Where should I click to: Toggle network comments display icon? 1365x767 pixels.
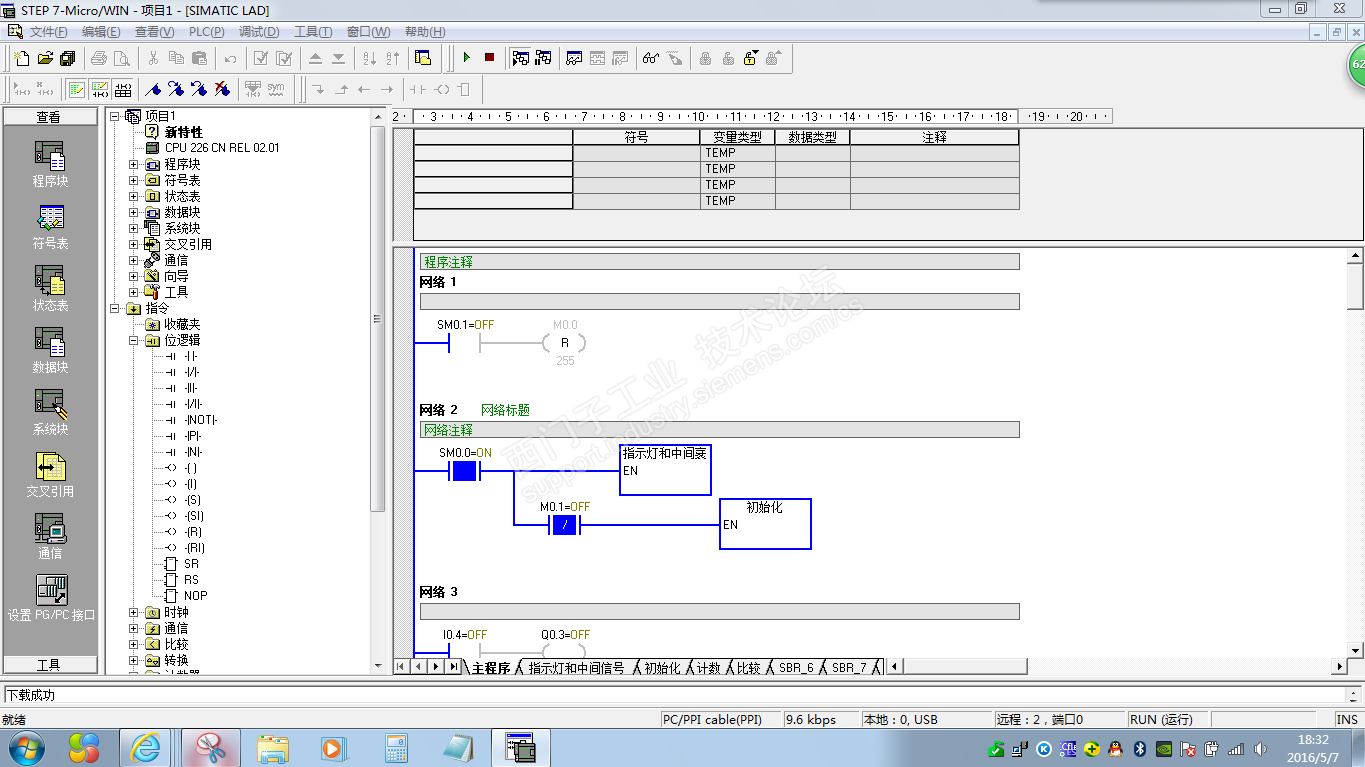coord(99,89)
